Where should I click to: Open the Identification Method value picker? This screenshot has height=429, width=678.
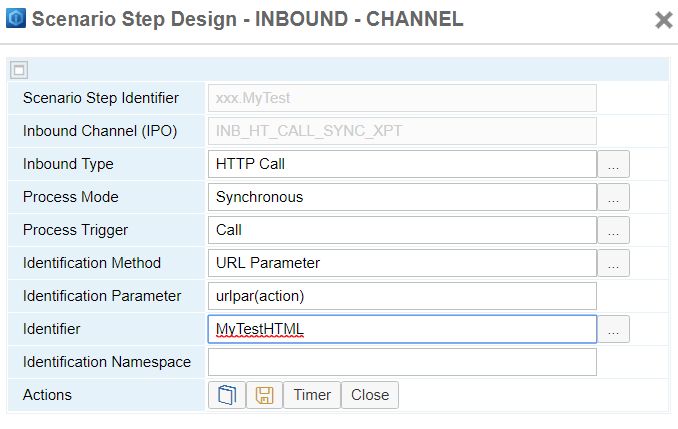pyautogui.click(x=613, y=263)
